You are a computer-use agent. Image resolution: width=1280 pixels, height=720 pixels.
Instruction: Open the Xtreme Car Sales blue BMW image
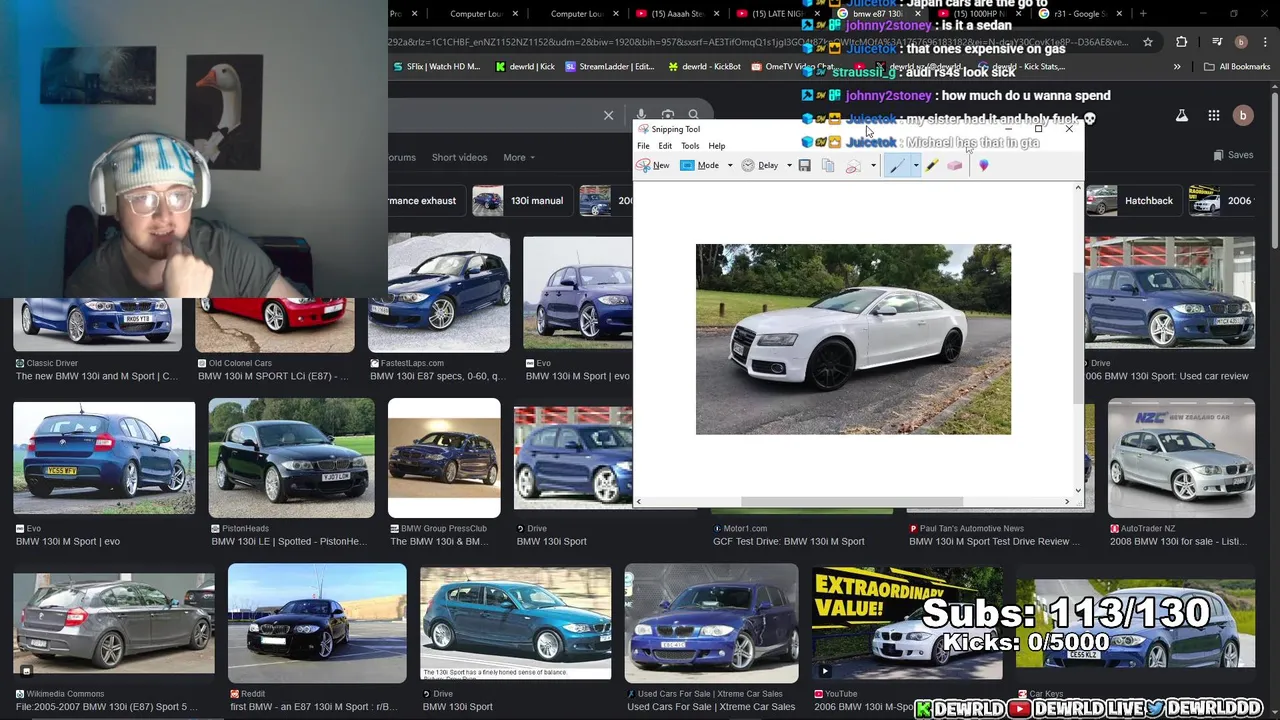(711, 623)
